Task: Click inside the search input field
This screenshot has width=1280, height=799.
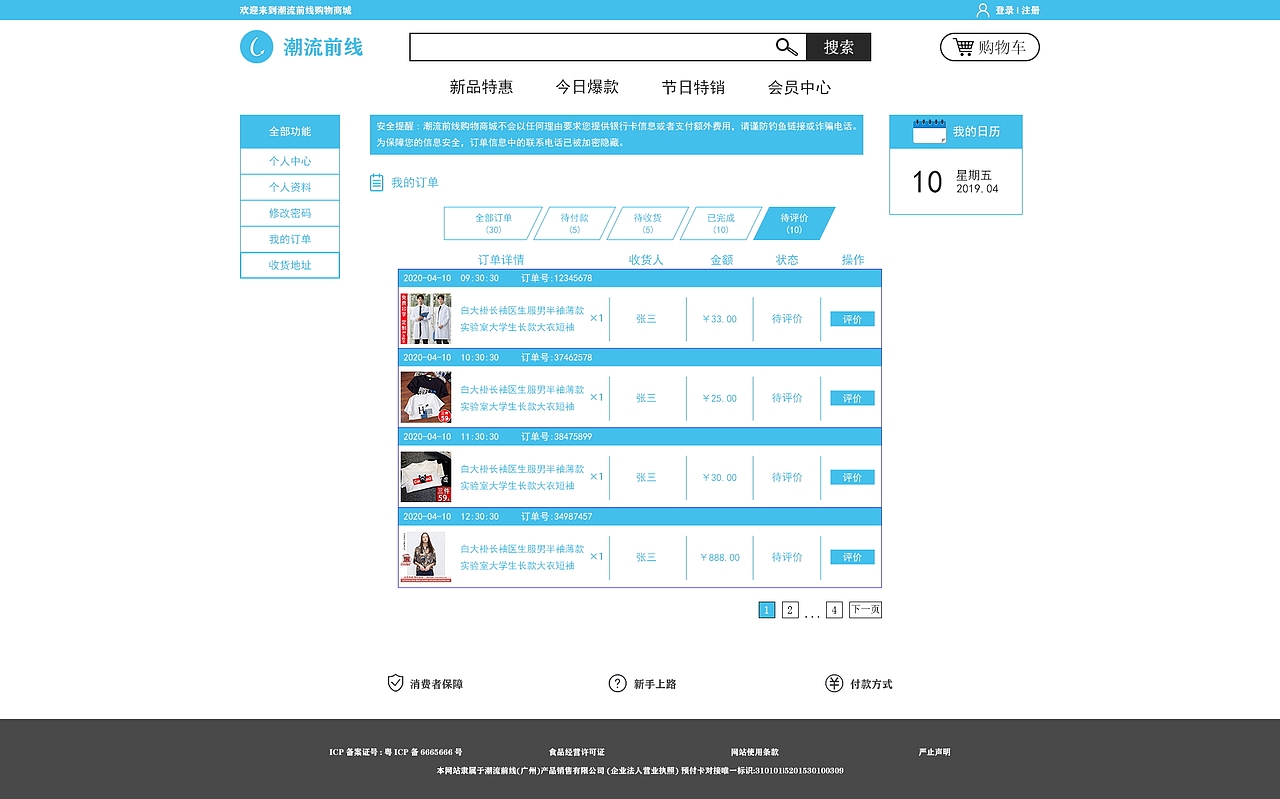Action: [590, 46]
